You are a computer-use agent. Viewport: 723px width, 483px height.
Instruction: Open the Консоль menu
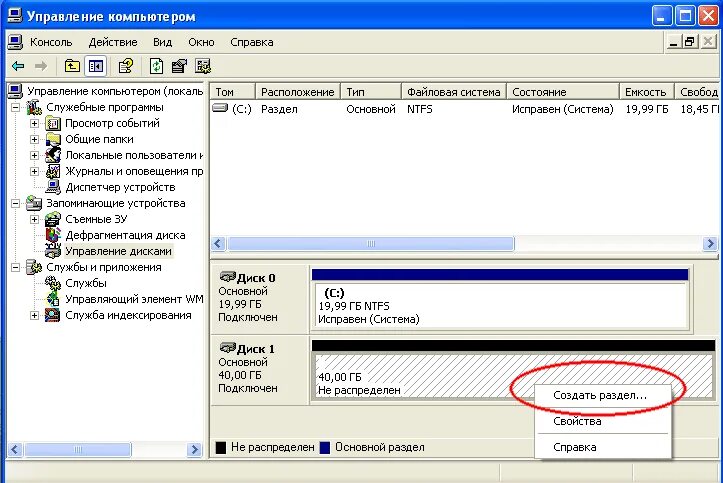coord(51,42)
